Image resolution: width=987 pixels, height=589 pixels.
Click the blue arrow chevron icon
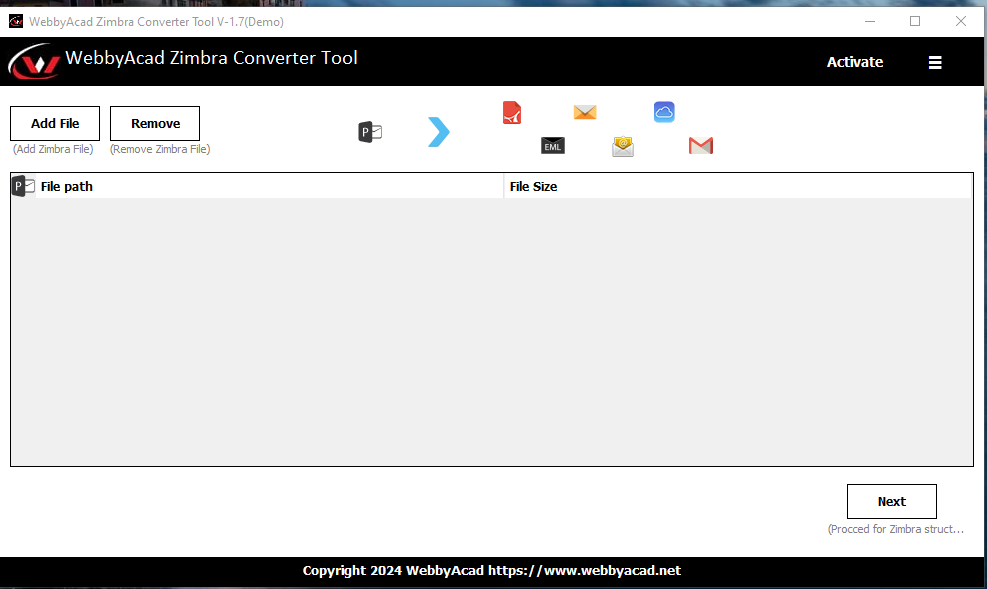pyautogui.click(x=439, y=132)
